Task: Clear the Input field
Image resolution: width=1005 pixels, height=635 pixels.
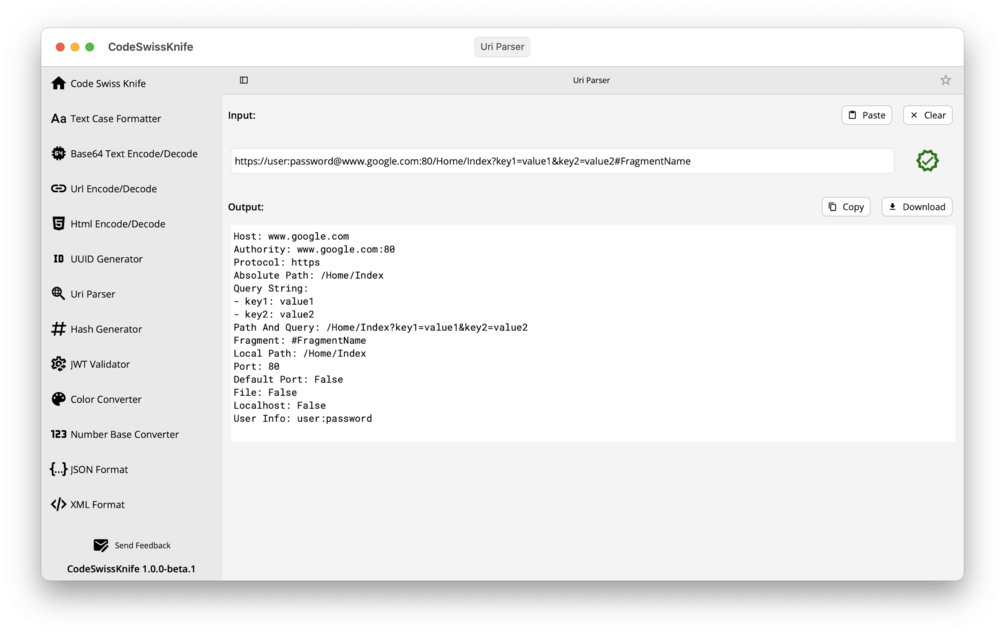Action: click(x=927, y=115)
